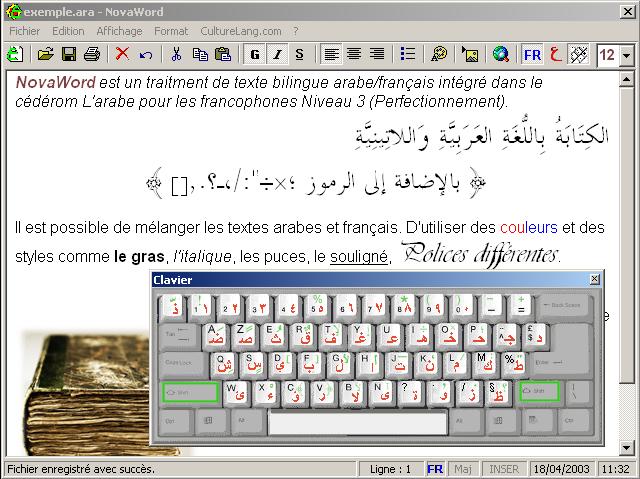Click the scissors Cut icon
The height and width of the screenshot is (479, 640).
click(x=176, y=54)
